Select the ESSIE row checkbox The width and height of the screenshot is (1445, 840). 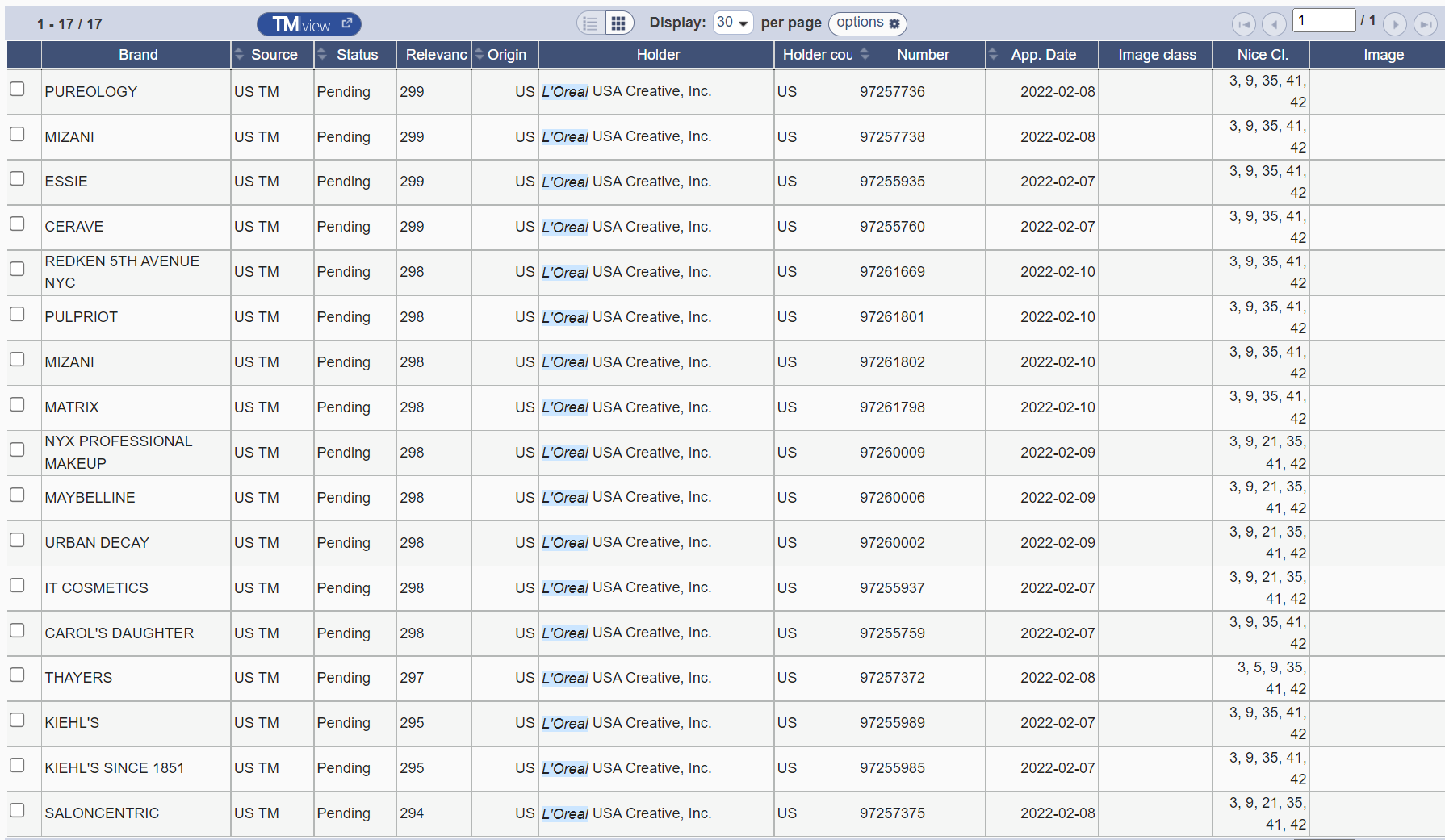tap(17, 178)
